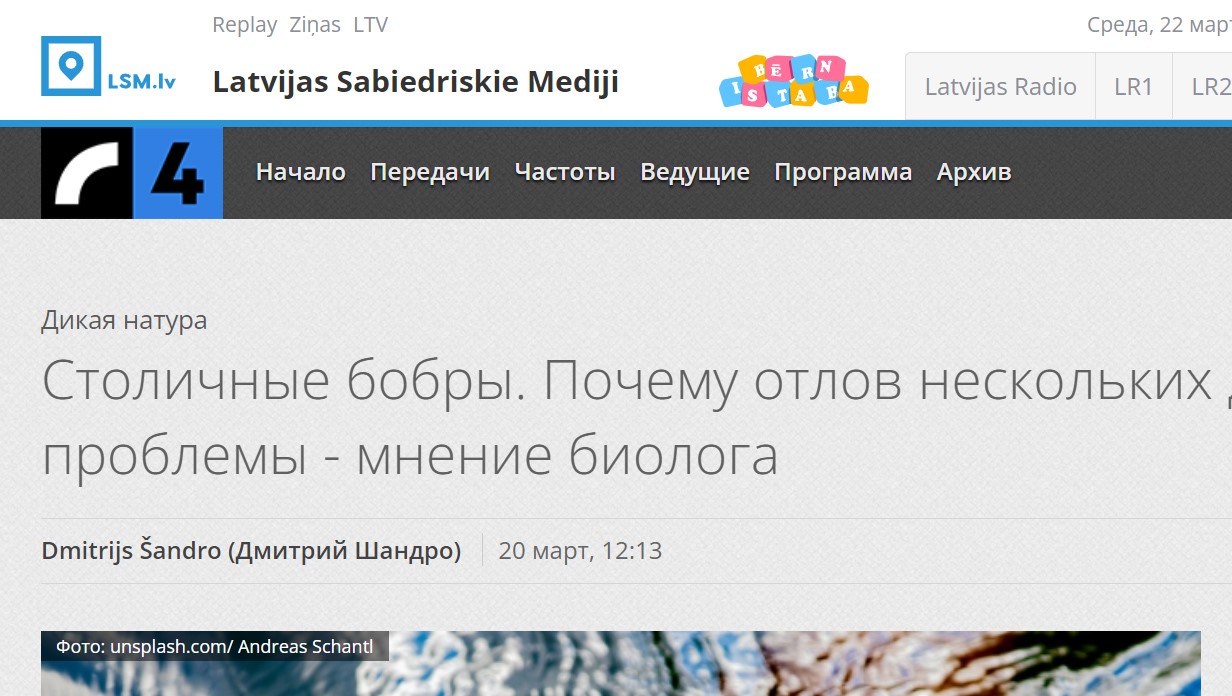1232x696 pixels.
Task: Open author Dmitrijs Šandro profile link
Action: (251, 550)
